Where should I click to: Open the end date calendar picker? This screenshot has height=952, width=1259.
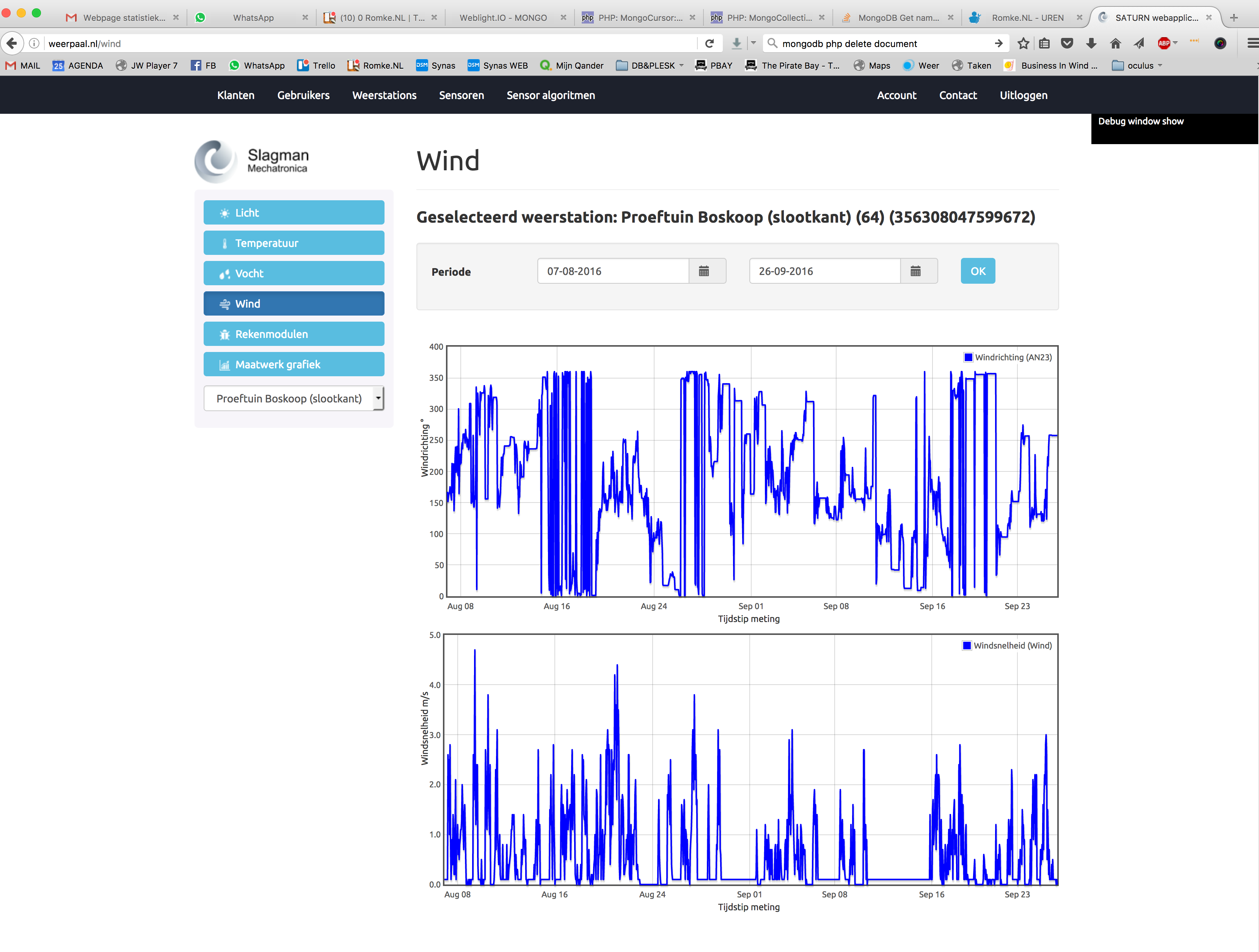pos(915,271)
